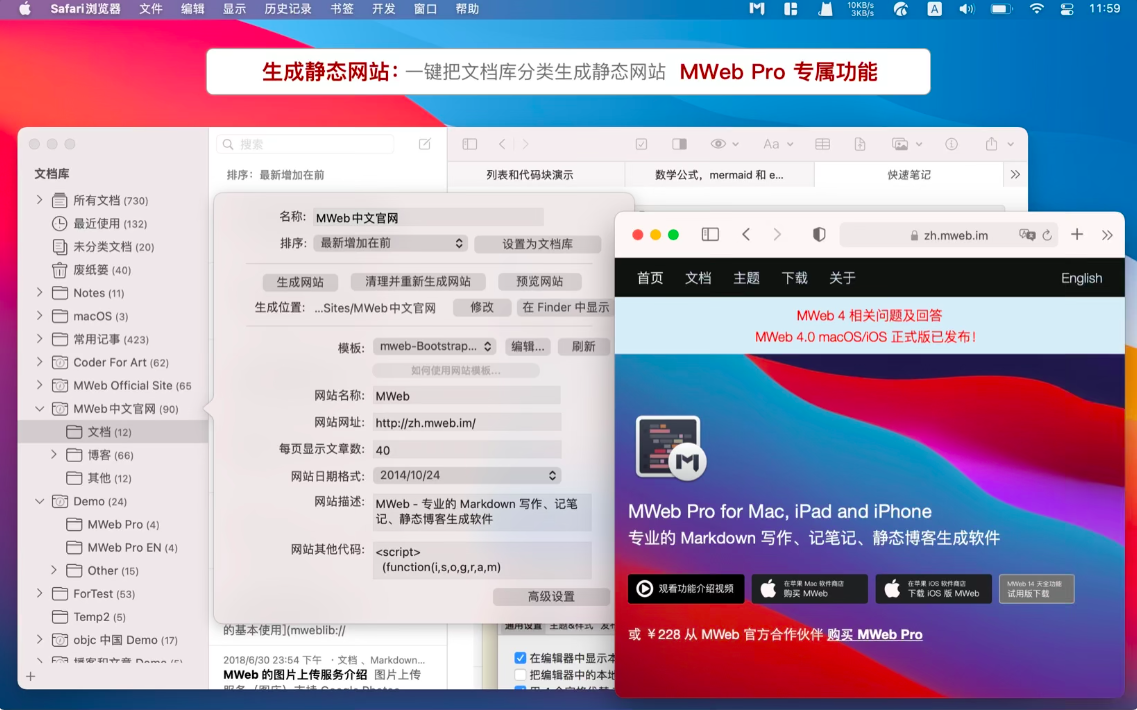Go back in the Safari window
The image size is (1137, 710).
click(x=746, y=234)
